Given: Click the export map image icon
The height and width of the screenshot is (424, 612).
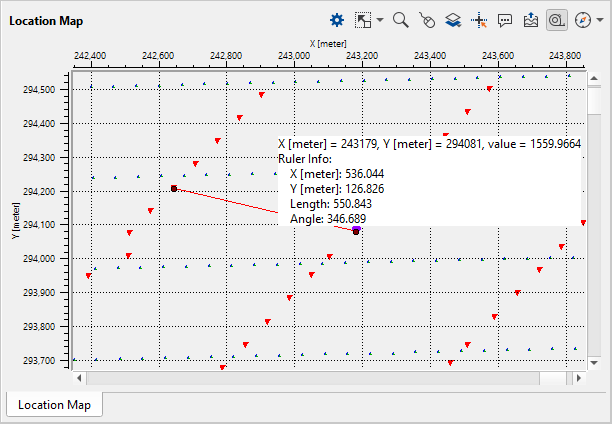Looking at the screenshot, I should point(530,20).
